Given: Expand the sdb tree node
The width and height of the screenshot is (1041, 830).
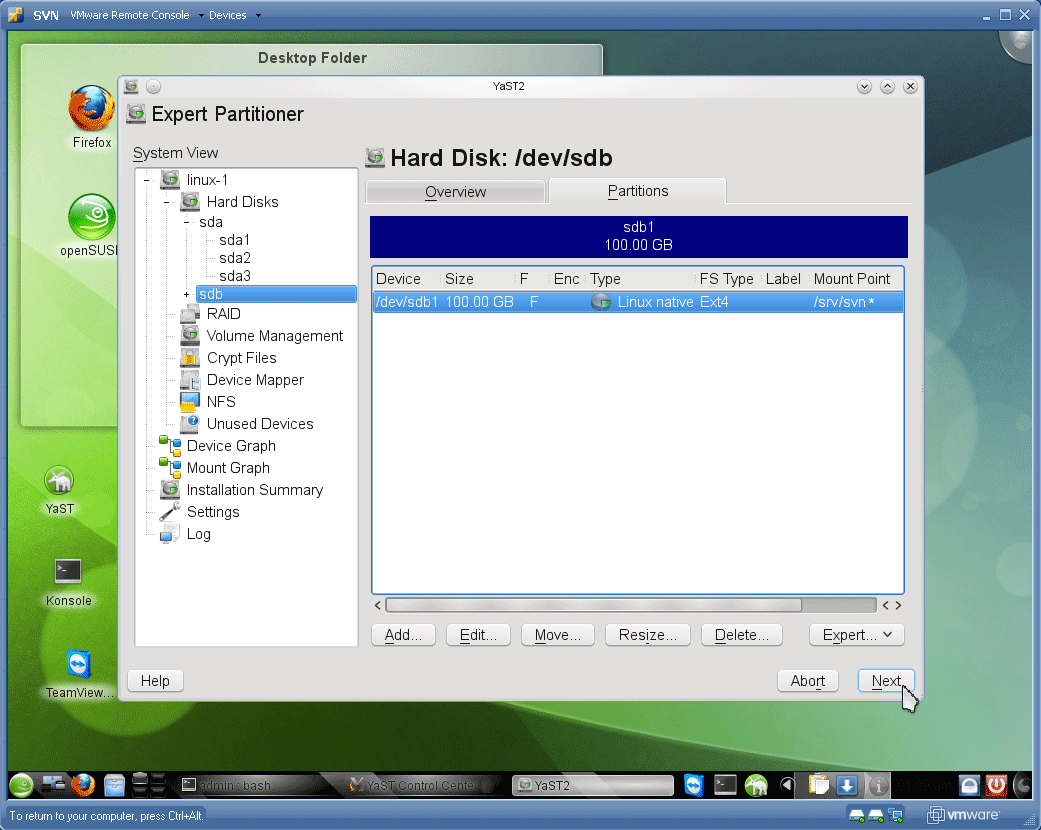Looking at the screenshot, I should 187,294.
